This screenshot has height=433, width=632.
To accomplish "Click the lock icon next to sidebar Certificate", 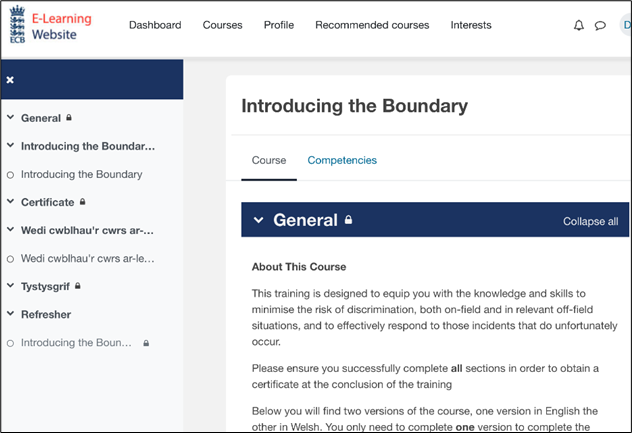I will [83, 202].
